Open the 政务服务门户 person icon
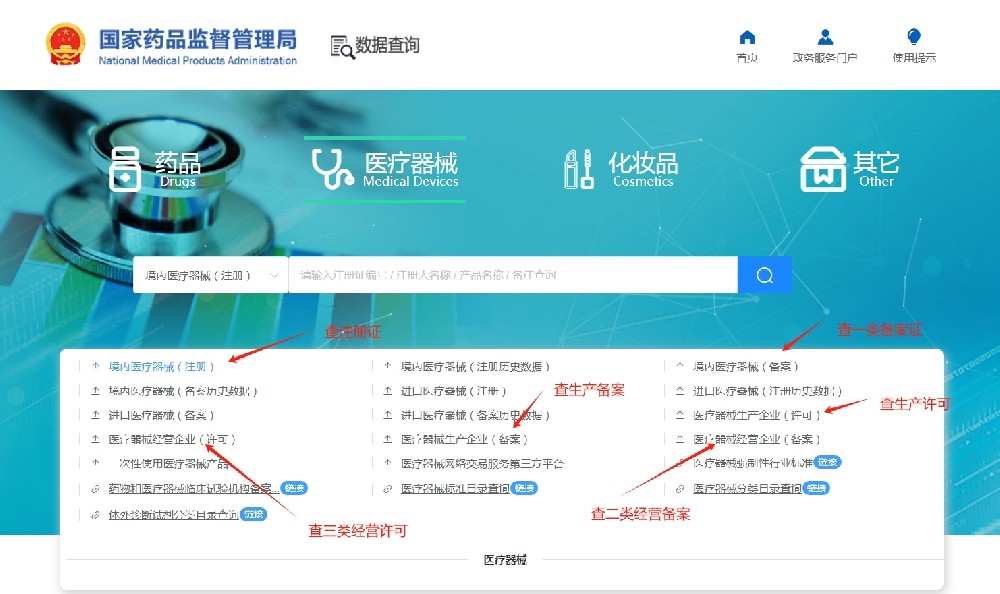 point(825,38)
